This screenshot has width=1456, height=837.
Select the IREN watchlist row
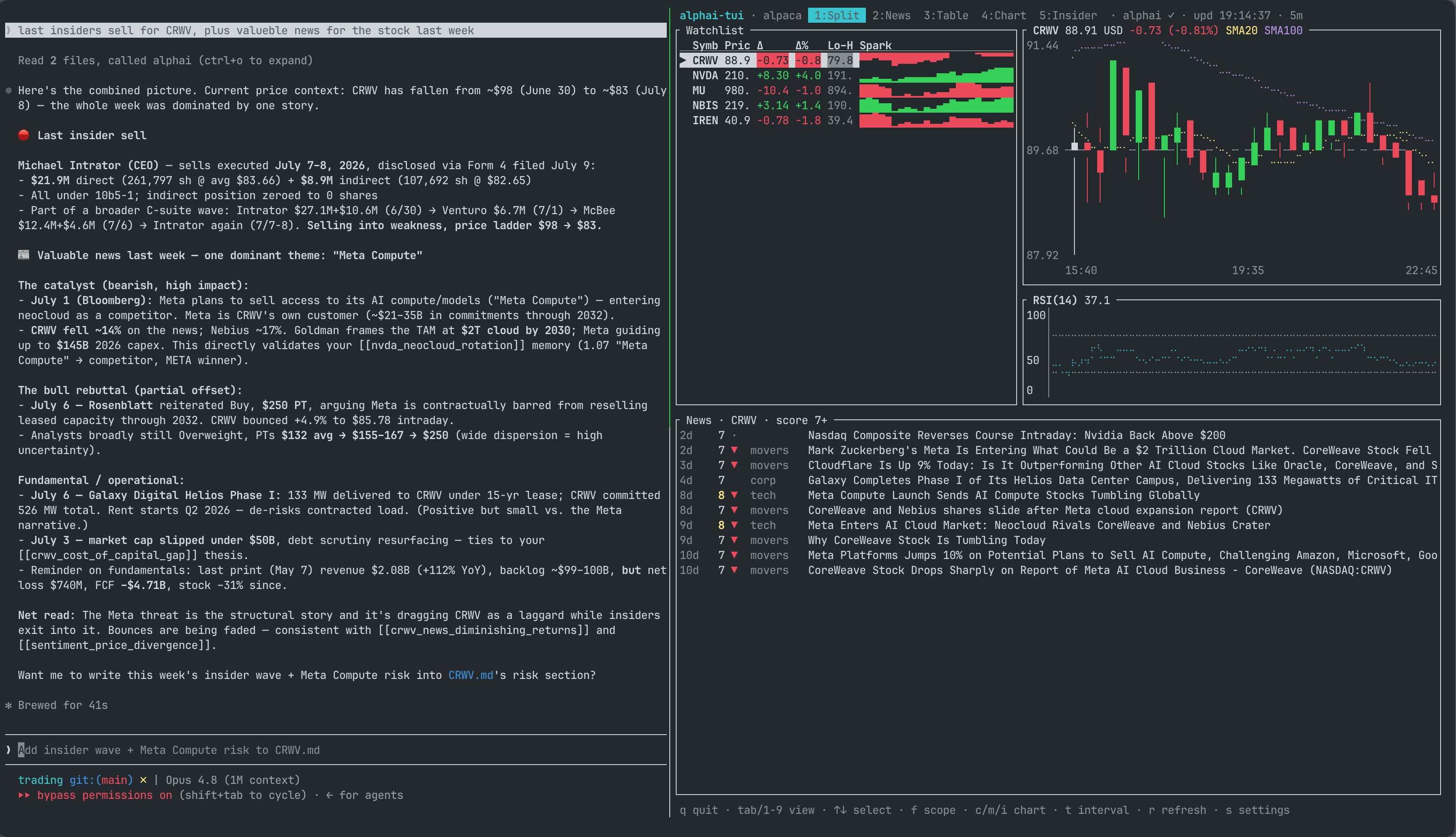pos(846,120)
